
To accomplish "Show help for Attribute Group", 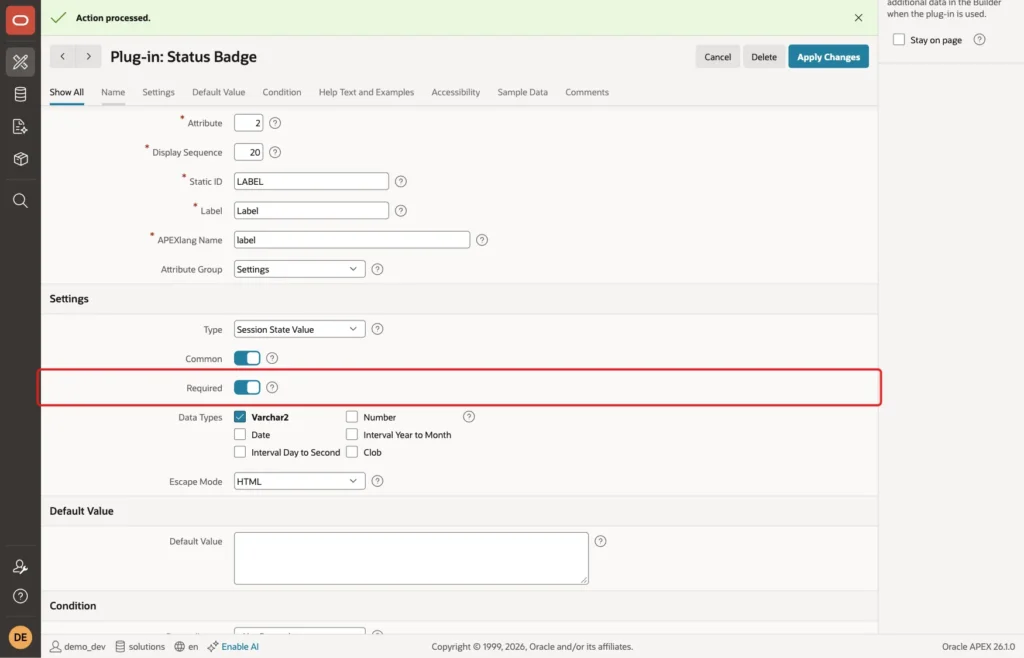I will pos(377,269).
